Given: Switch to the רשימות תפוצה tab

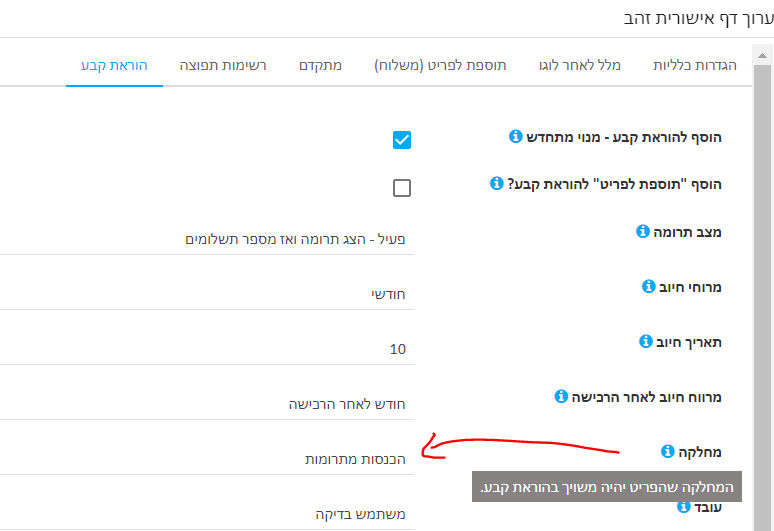Looking at the screenshot, I should click(223, 66).
